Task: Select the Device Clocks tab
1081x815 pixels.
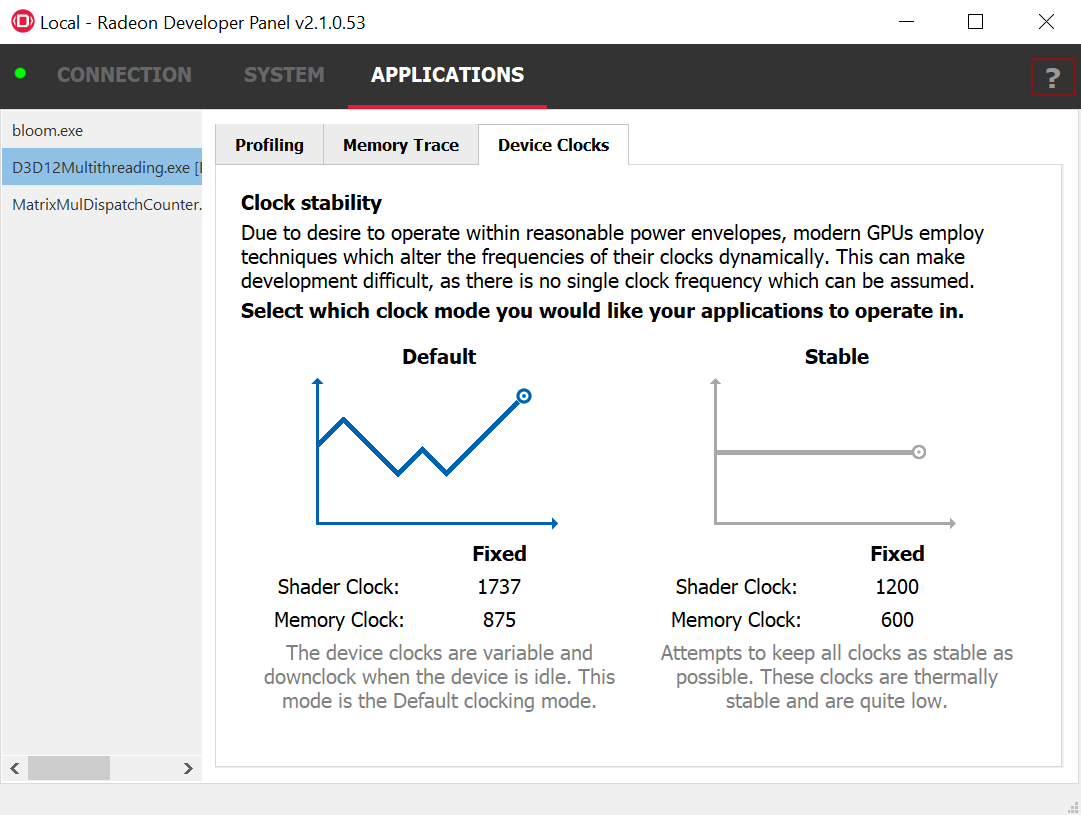Action: [553, 145]
